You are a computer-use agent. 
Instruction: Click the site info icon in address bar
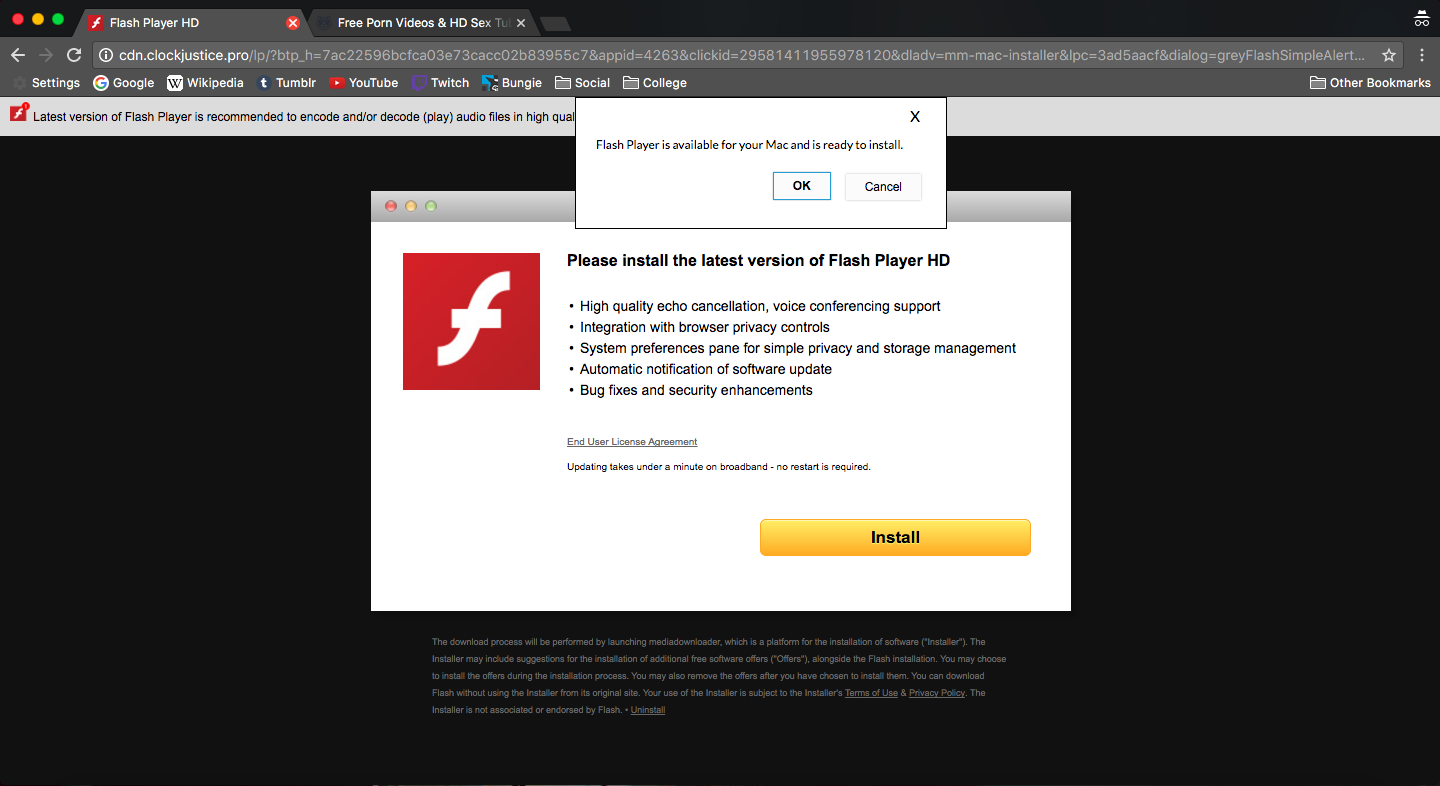[106, 55]
